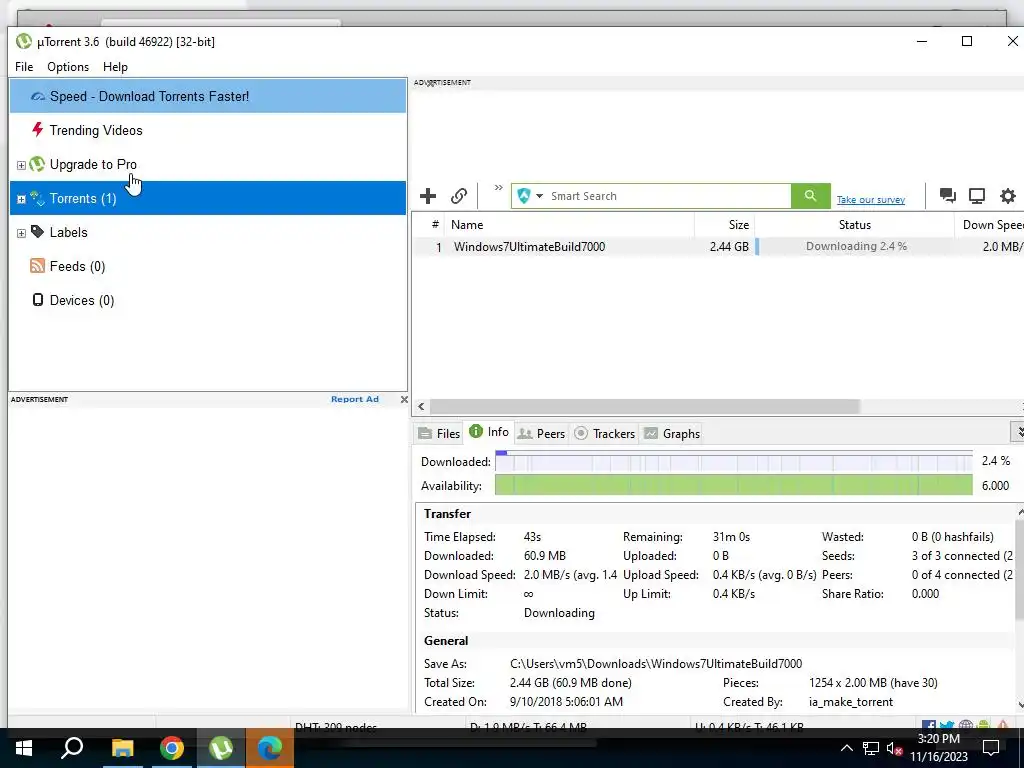Click the green Availability bar
Screen dimensions: 1024x768
point(733,485)
